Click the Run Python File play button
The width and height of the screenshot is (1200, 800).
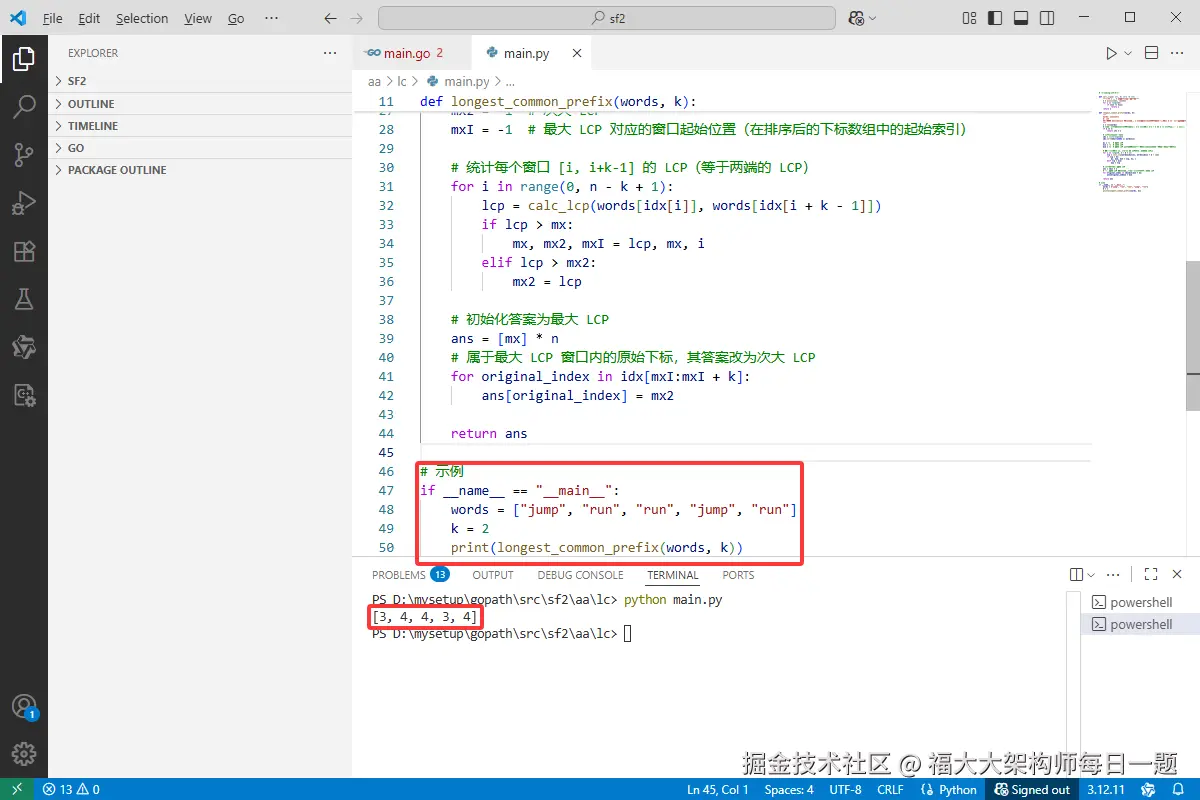pos(1111,53)
